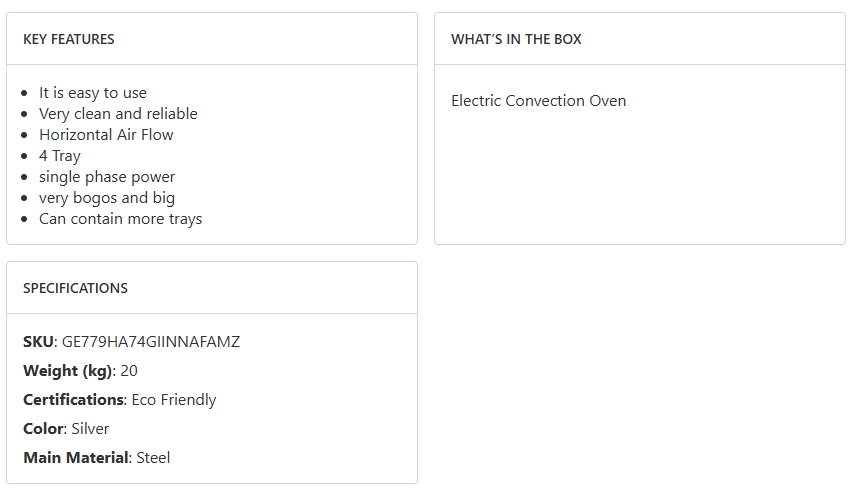Click 'single phase power' feature
This screenshot has width=862, height=490.
[107, 177]
